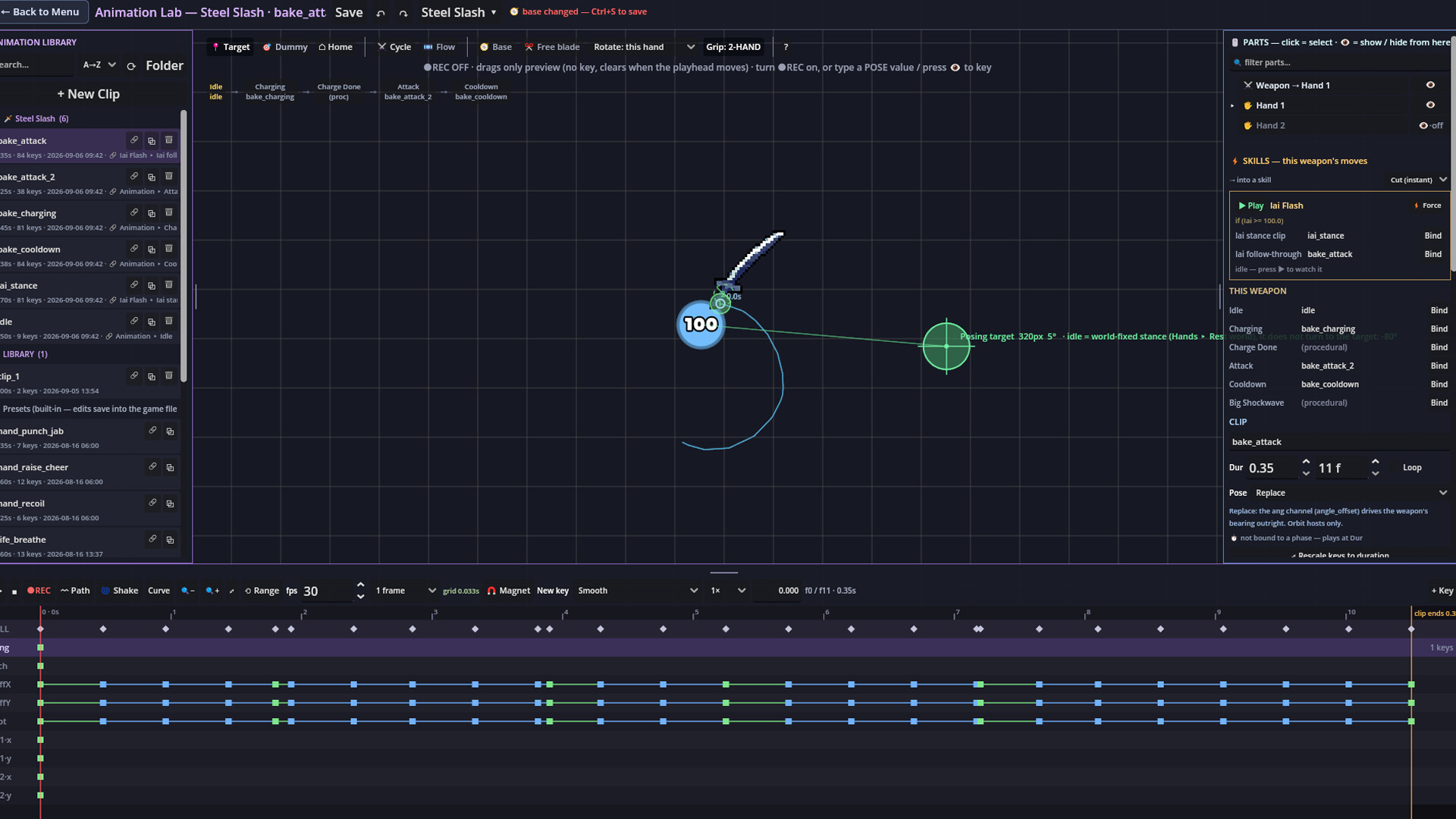Duplicate the bake_charging clip
The width and height of the screenshot is (1456, 819).
152,213
